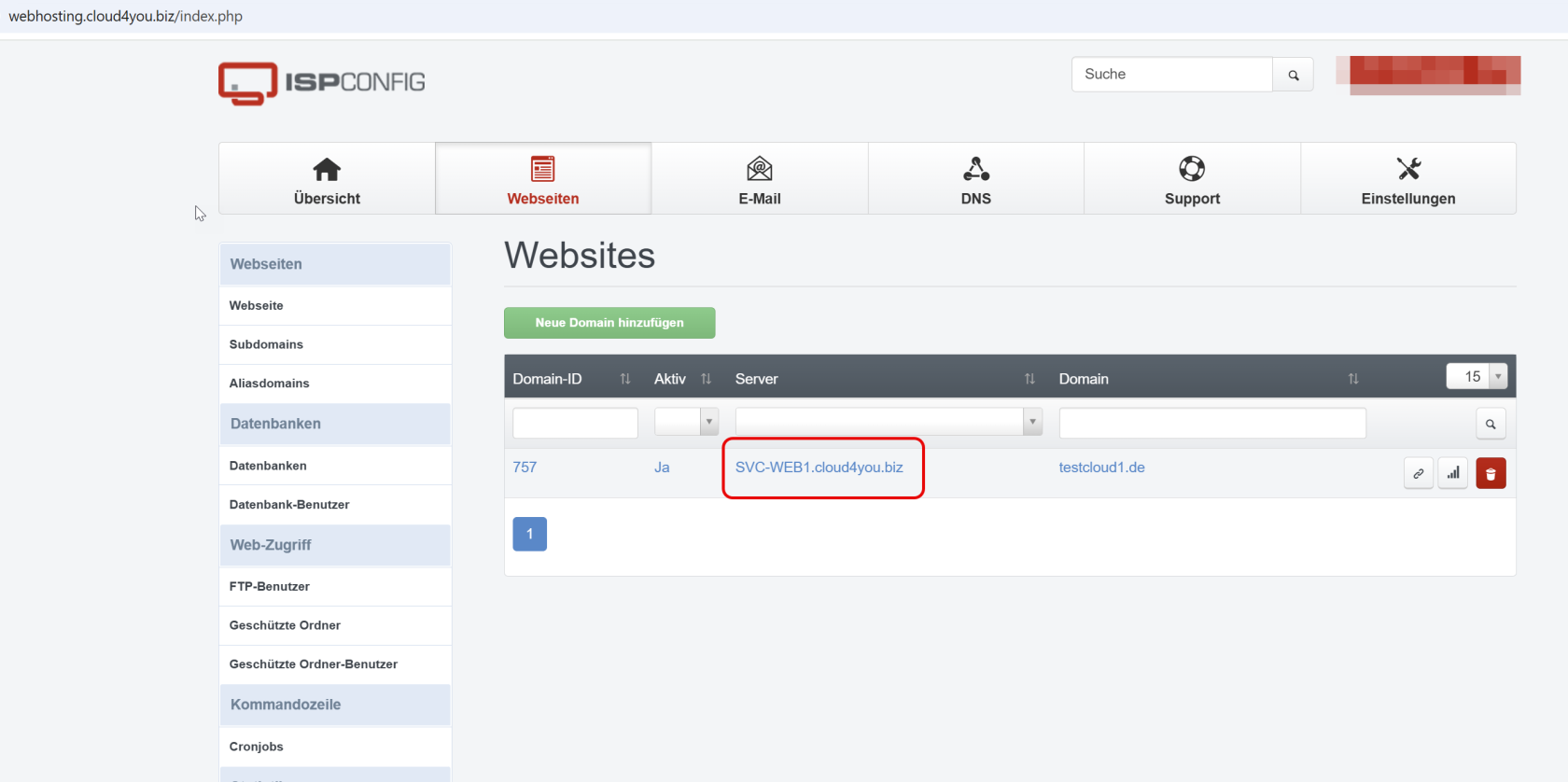Open the DNS tab
1568x782 pixels.
[975, 179]
